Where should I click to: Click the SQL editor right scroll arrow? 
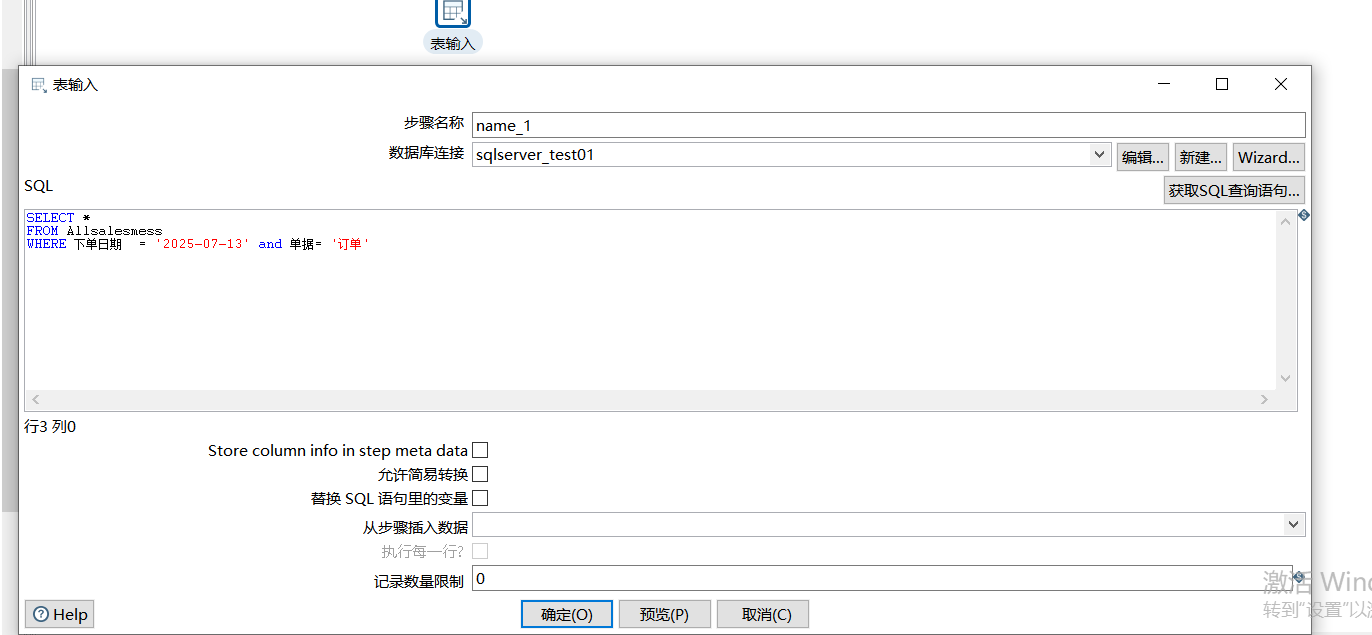[1264, 399]
